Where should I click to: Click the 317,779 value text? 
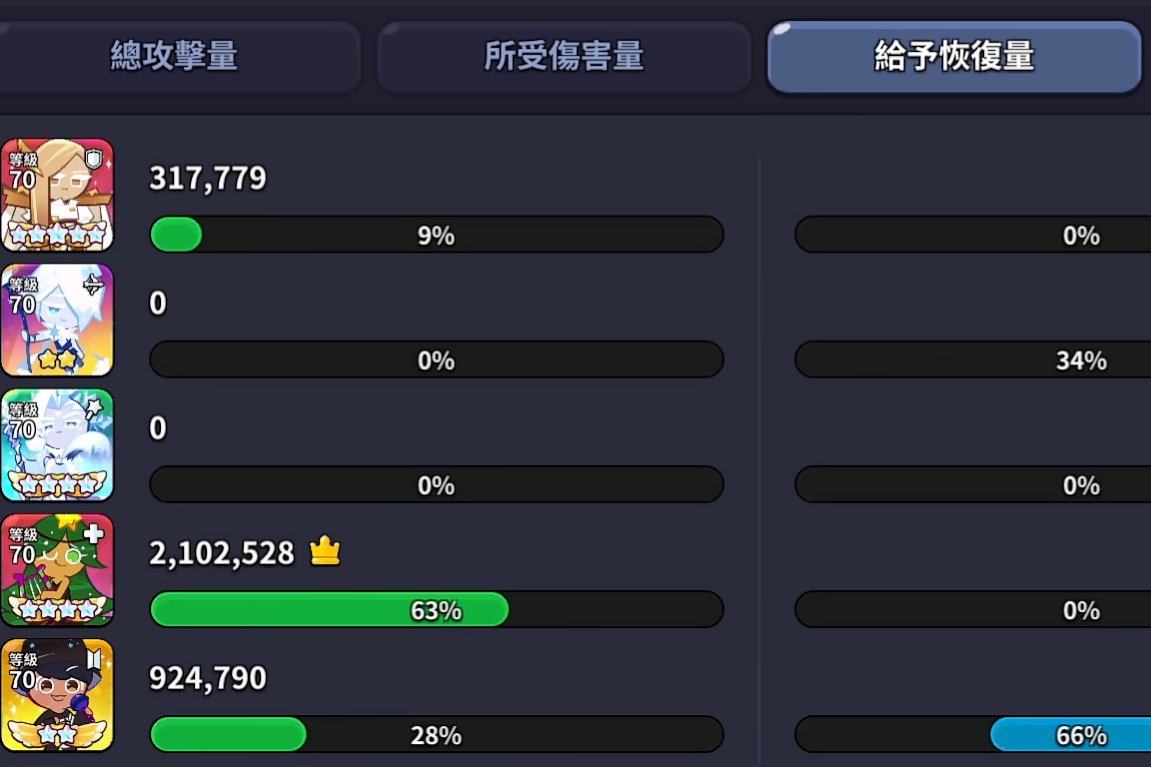(x=208, y=178)
